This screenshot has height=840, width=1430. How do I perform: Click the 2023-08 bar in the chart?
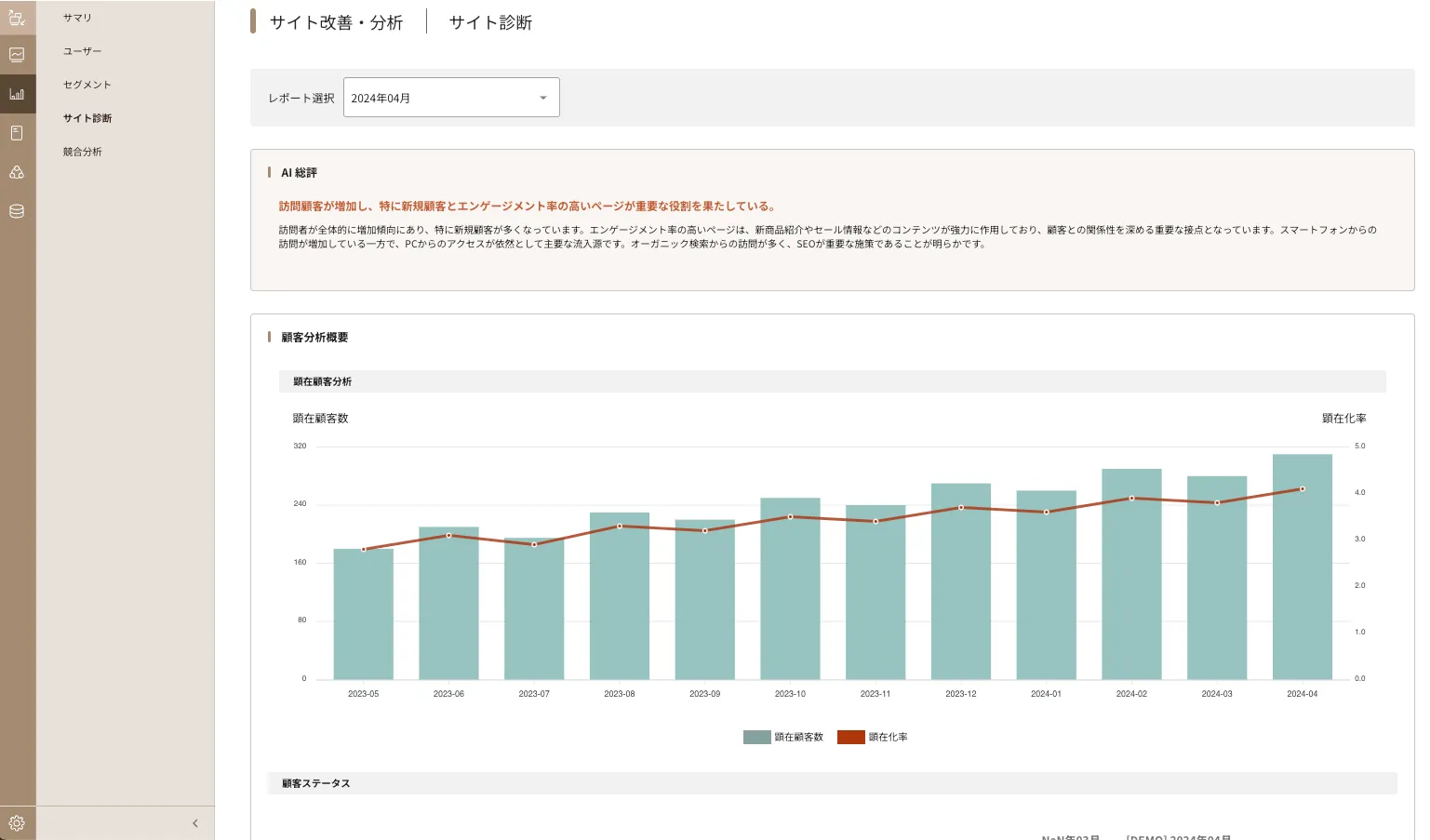click(620, 595)
